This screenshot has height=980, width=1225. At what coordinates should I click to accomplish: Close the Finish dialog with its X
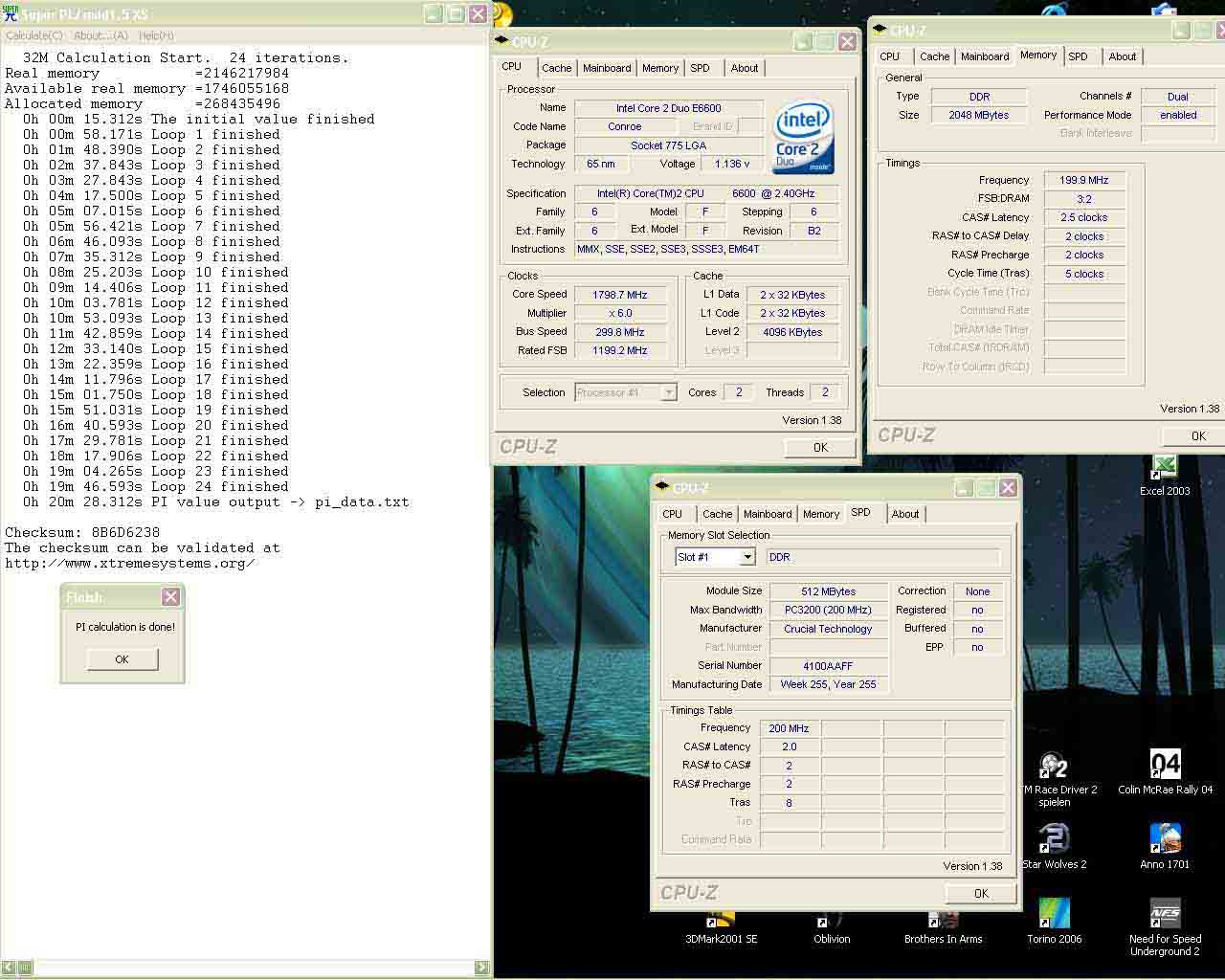(x=170, y=597)
